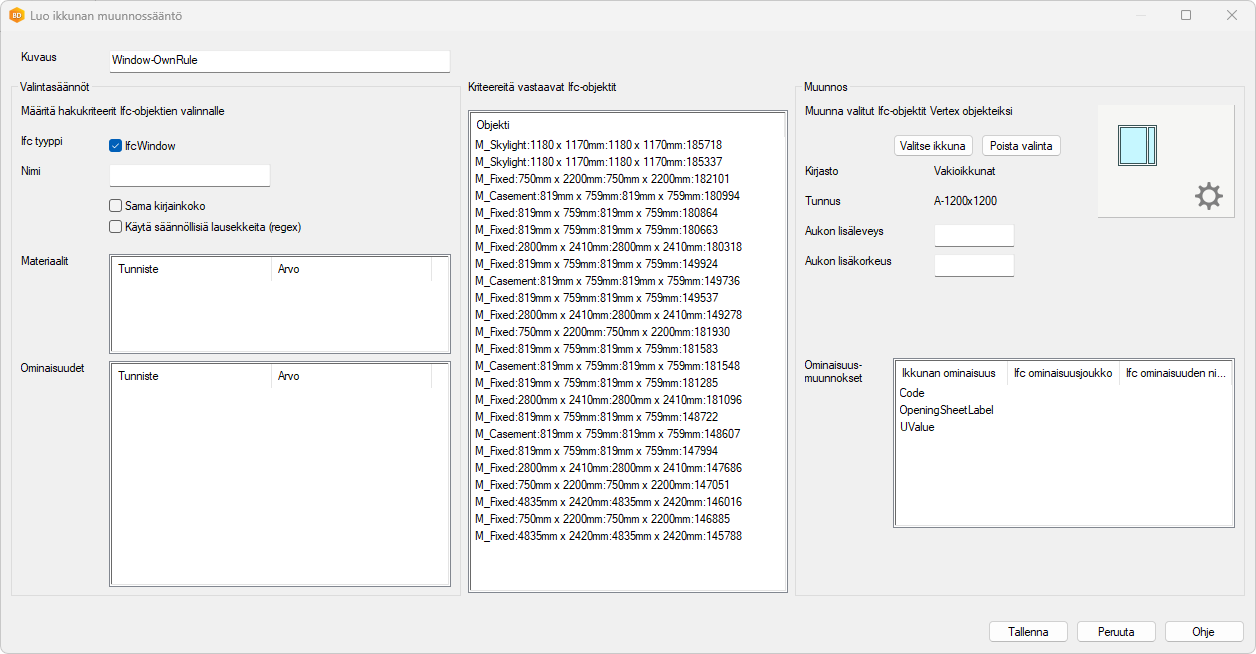Select object M_Casement ending 181548
The width and height of the screenshot is (1256, 654).
pyautogui.click(x=607, y=366)
